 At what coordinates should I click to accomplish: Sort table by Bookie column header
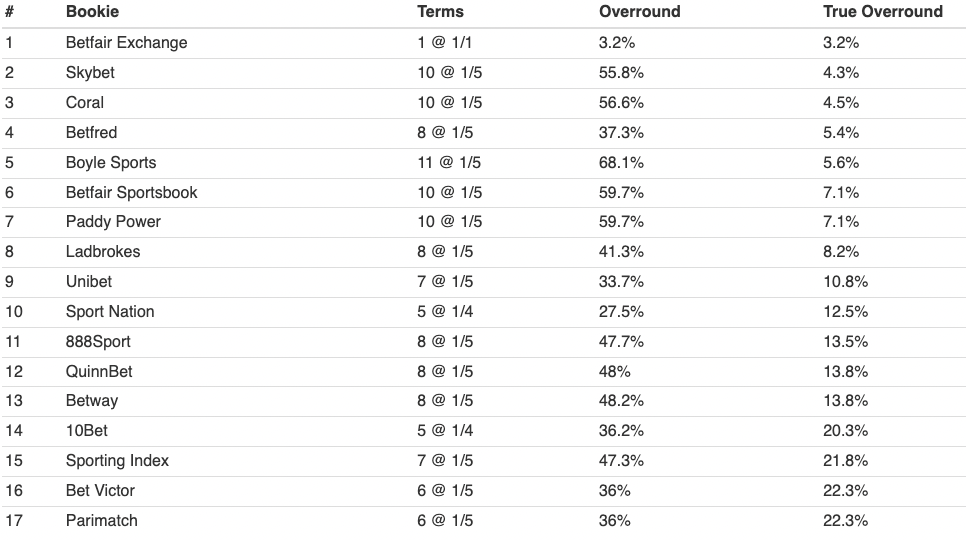click(x=92, y=12)
